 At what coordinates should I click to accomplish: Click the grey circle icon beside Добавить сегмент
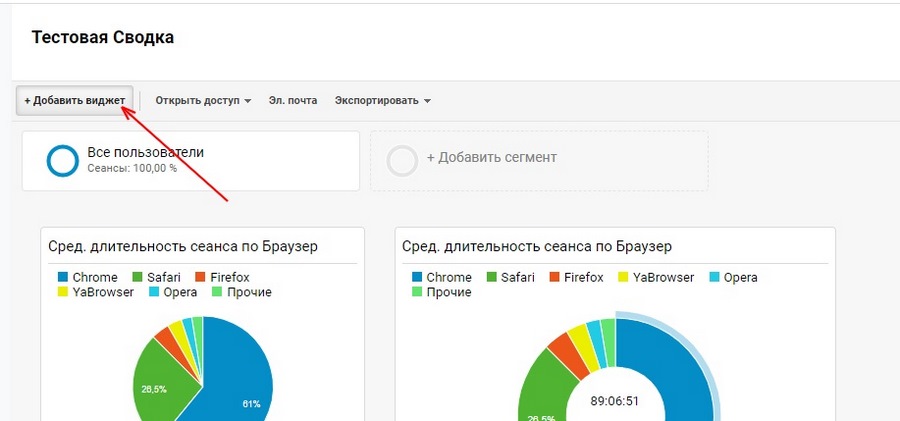pos(402,161)
